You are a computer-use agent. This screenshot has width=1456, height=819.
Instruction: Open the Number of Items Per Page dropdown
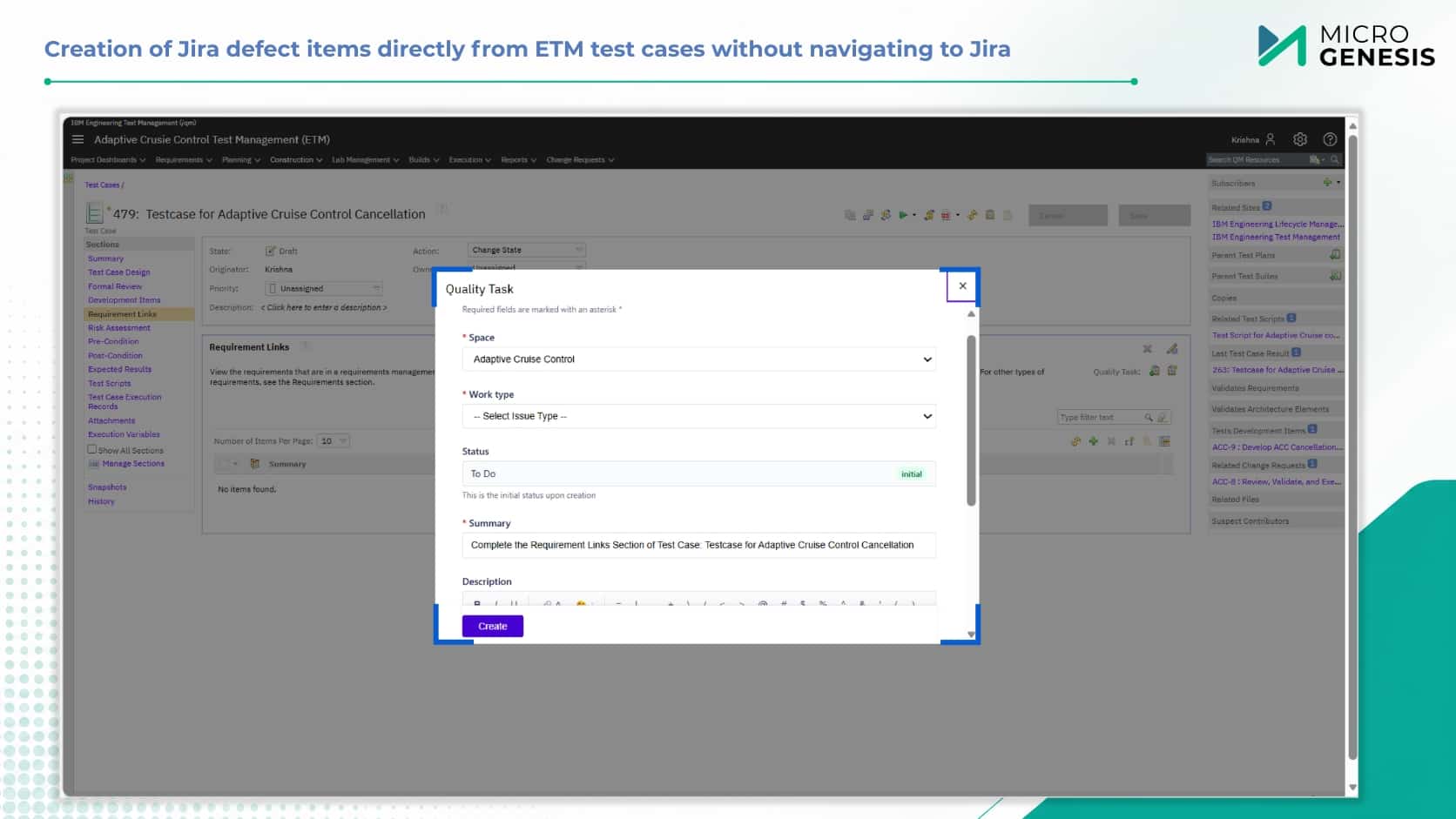(334, 441)
